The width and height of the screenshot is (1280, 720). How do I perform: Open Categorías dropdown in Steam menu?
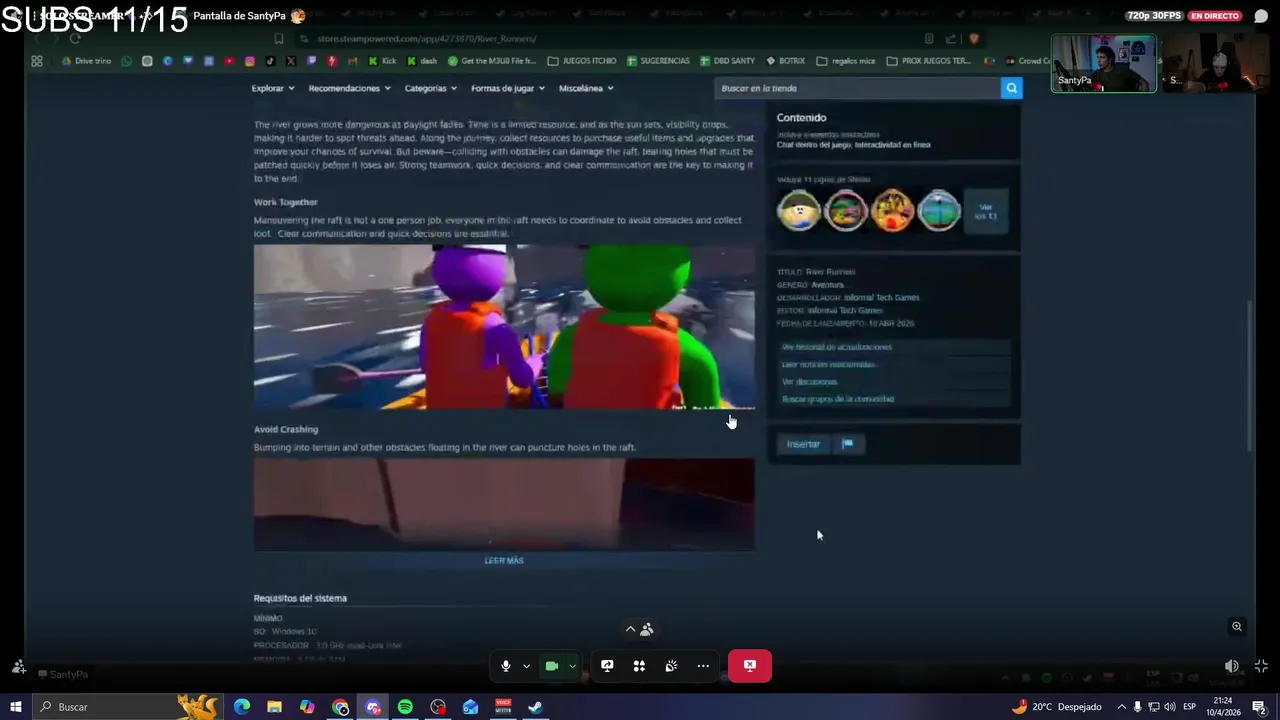tap(430, 88)
